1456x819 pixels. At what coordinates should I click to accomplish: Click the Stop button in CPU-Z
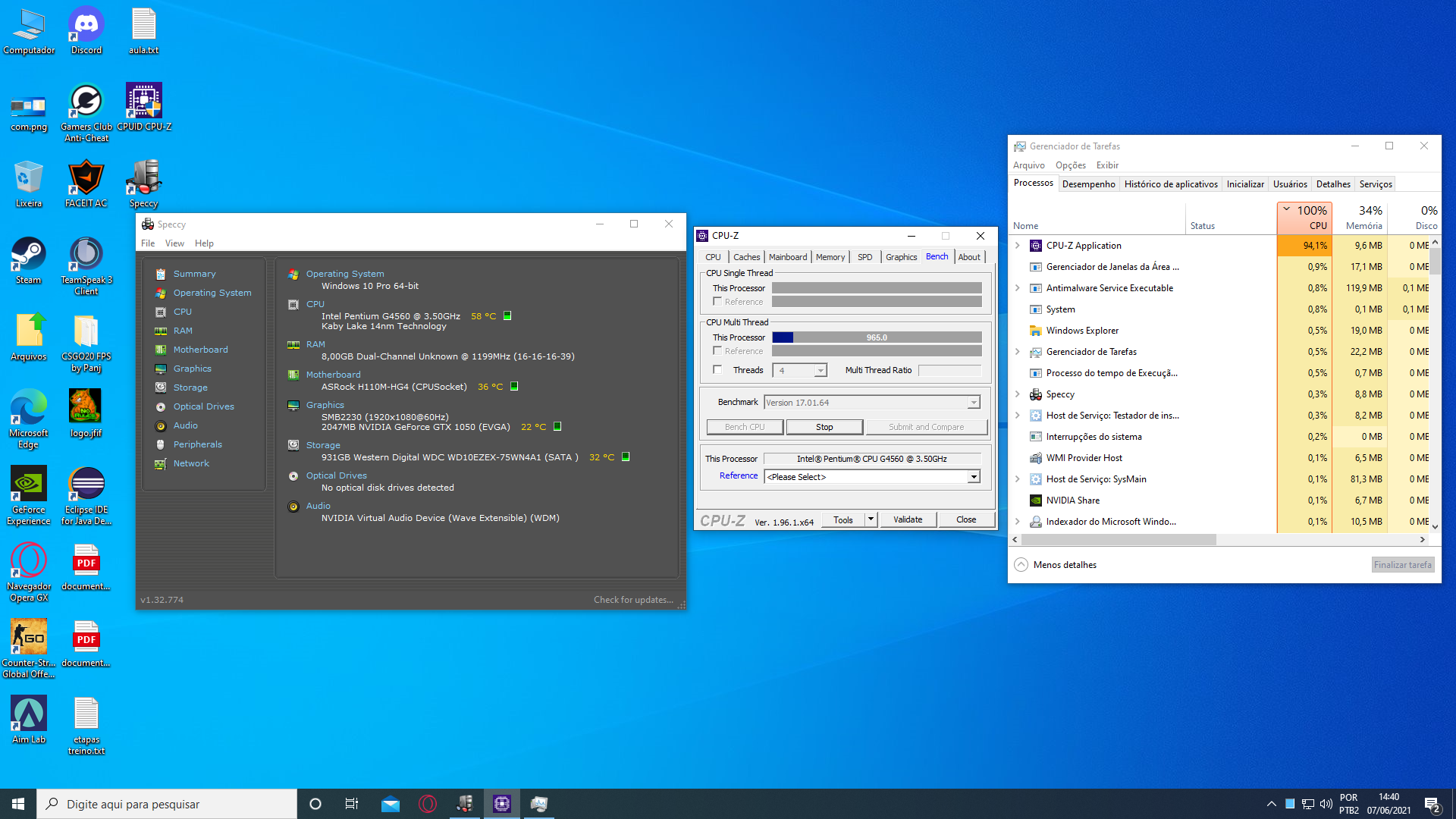point(824,427)
